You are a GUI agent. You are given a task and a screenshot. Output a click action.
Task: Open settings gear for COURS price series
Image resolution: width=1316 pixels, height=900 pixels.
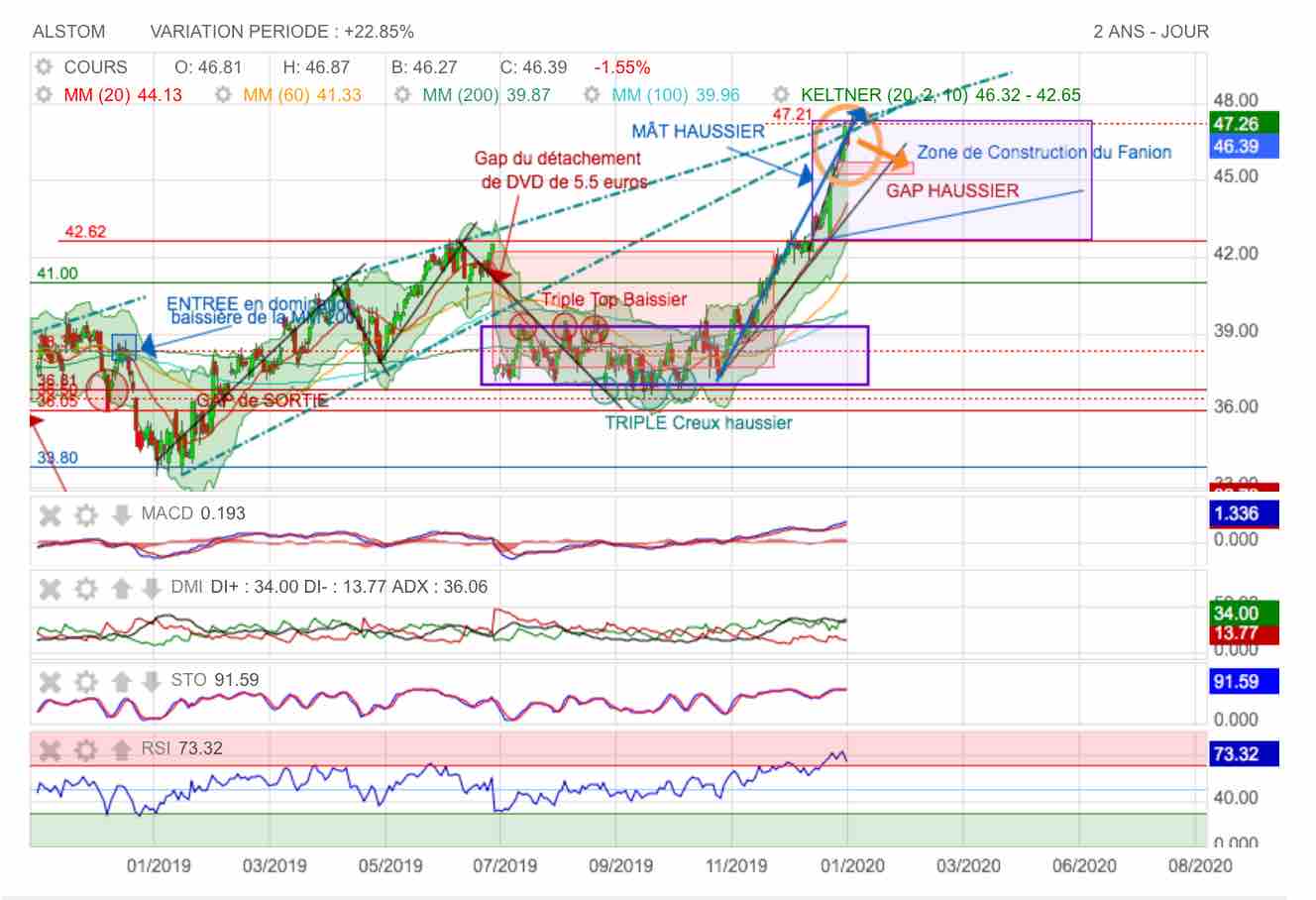[x=44, y=67]
